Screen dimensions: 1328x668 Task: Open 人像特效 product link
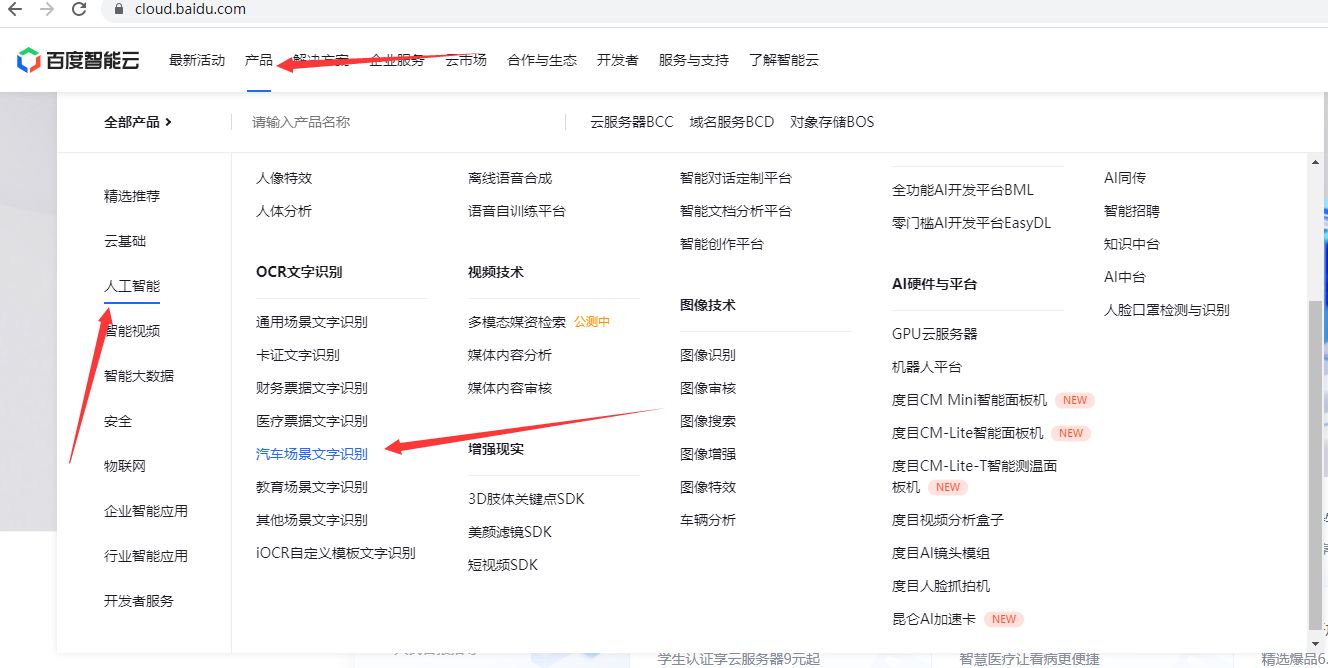pos(284,178)
